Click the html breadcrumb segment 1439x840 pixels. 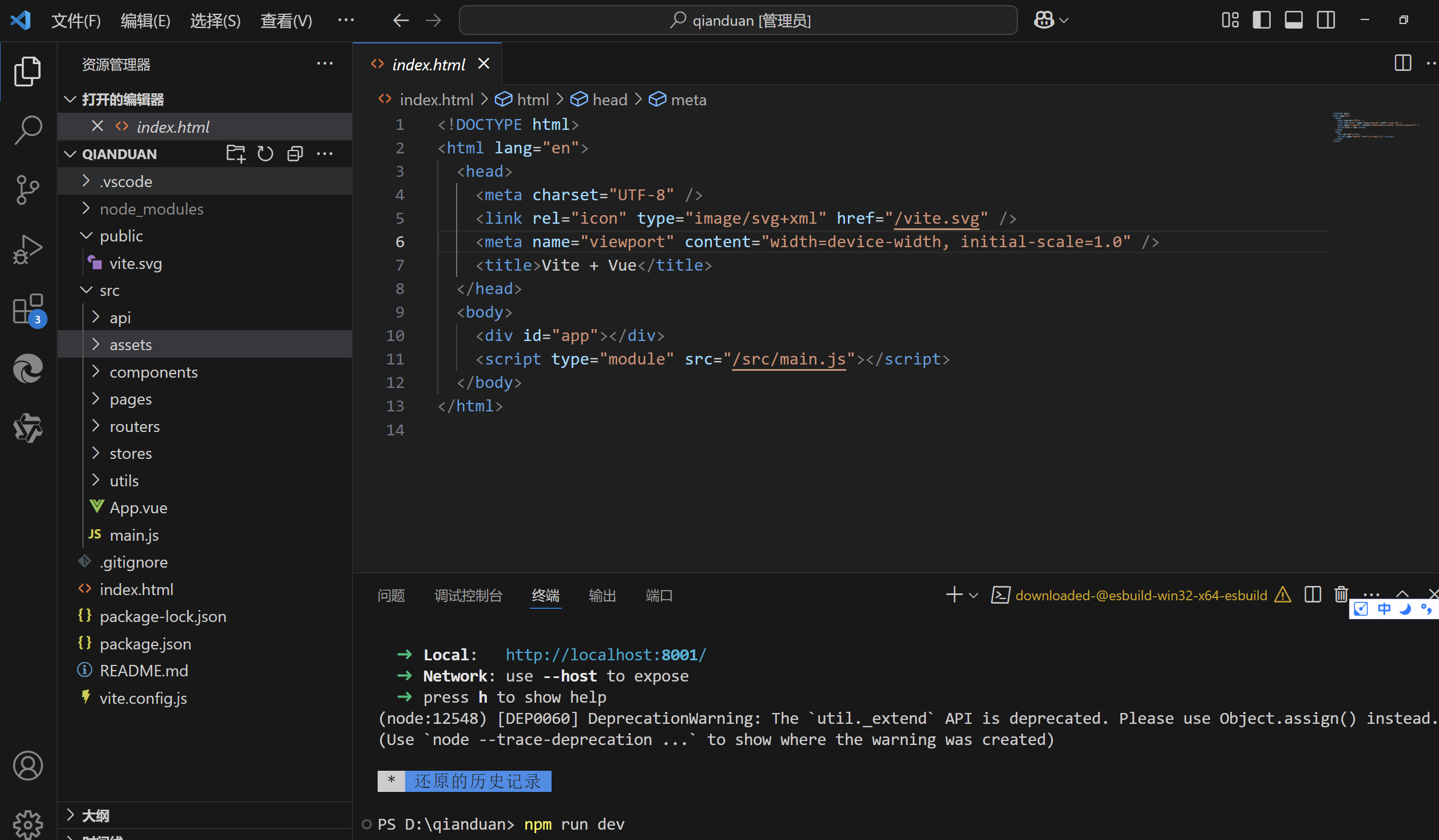(522, 100)
